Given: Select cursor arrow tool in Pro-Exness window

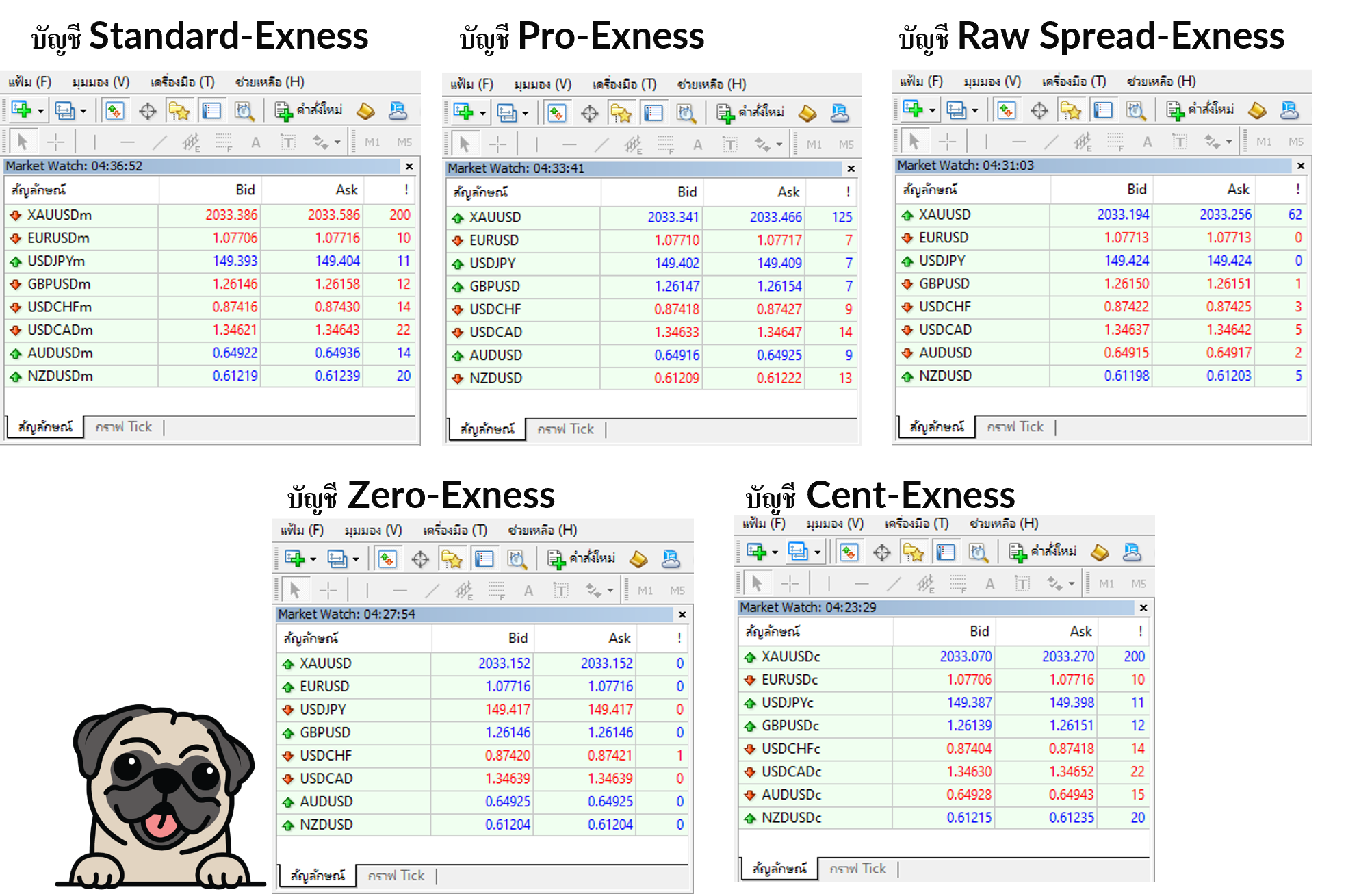Looking at the screenshot, I should [x=465, y=144].
